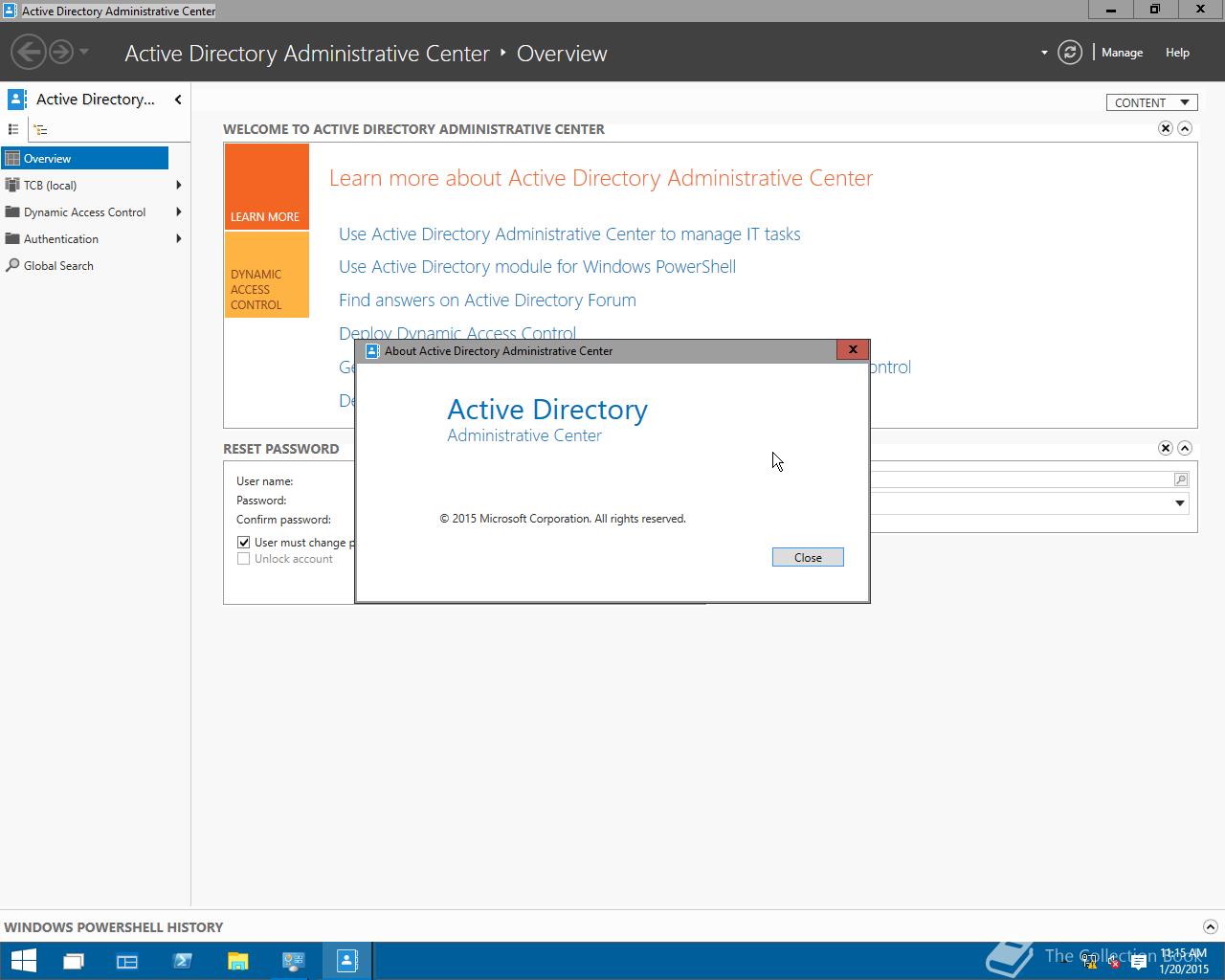Open the Control Panel taskbar icon
The height and width of the screenshot is (980, 1225).
pos(293,961)
